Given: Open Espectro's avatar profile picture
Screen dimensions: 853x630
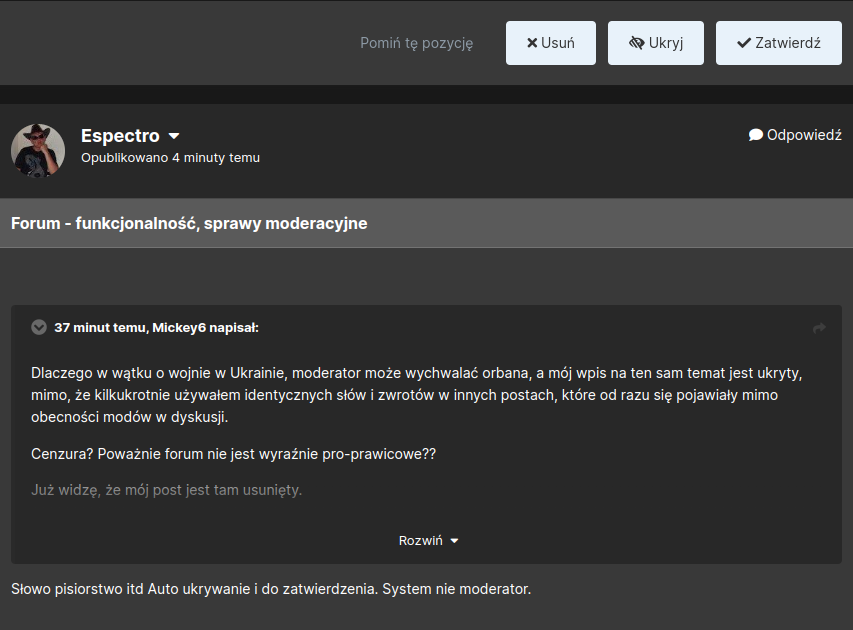Looking at the screenshot, I should click(38, 150).
